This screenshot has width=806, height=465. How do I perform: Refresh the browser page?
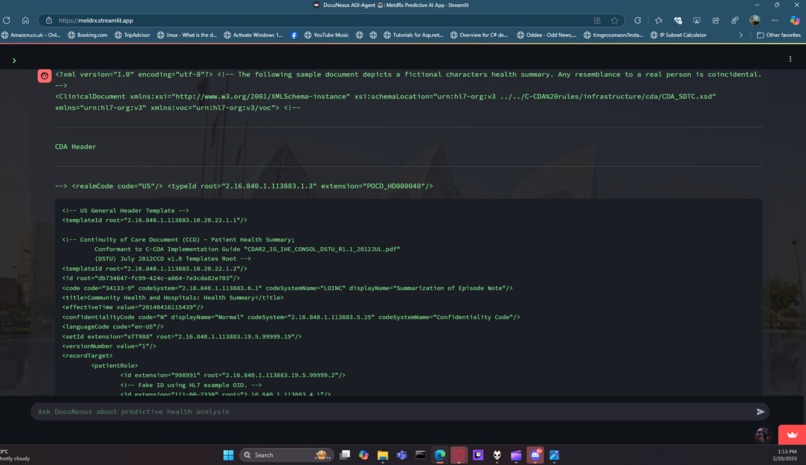tap(7, 21)
